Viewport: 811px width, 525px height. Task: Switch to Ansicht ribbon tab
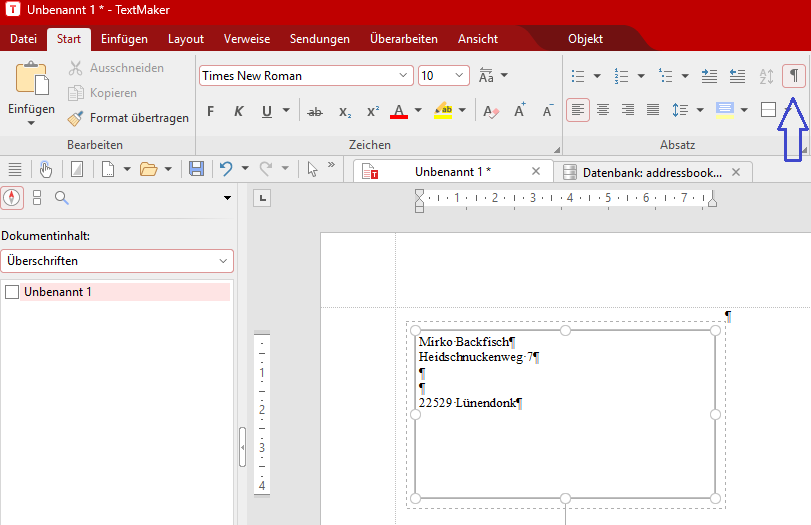477,39
